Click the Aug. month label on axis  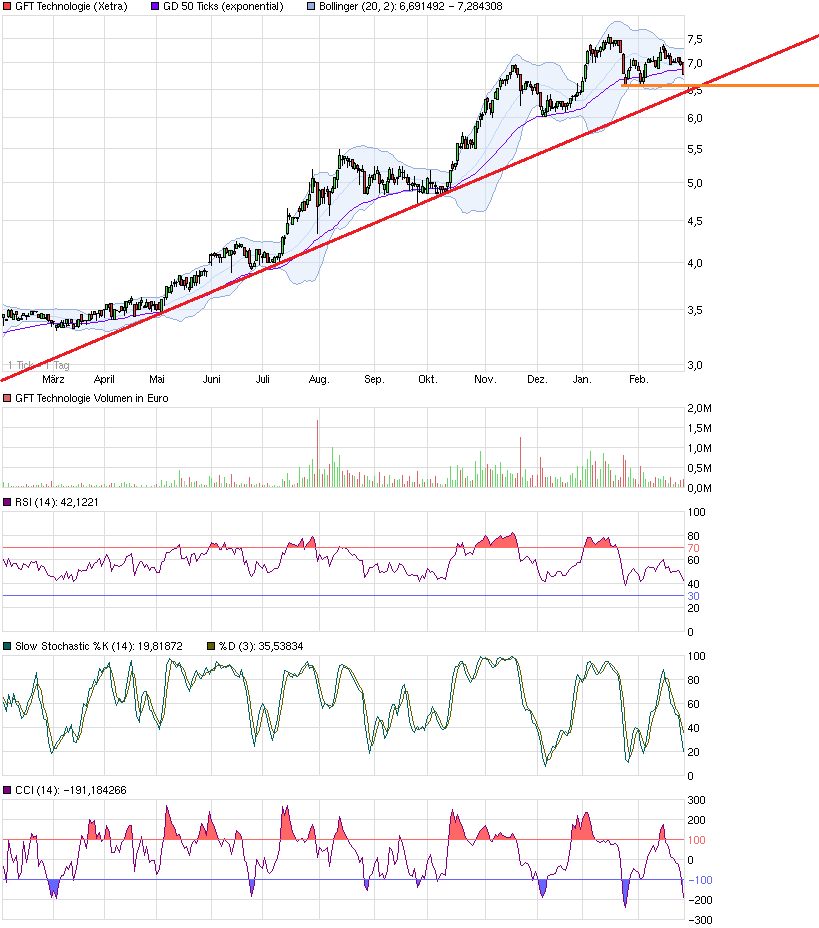tap(319, 379)
